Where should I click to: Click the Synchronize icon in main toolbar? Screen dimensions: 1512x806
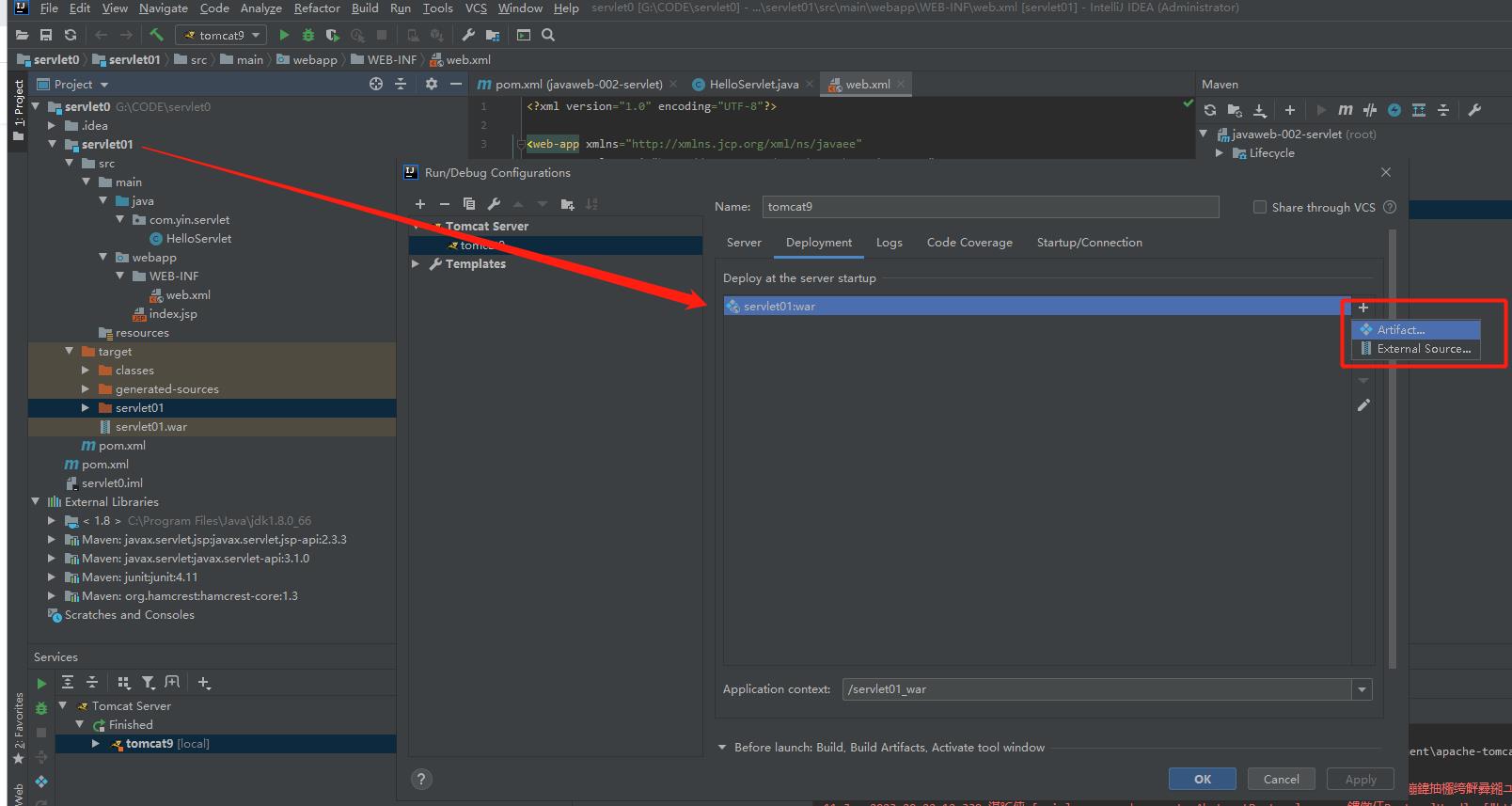pyautogui.click(x=70, y=35)
